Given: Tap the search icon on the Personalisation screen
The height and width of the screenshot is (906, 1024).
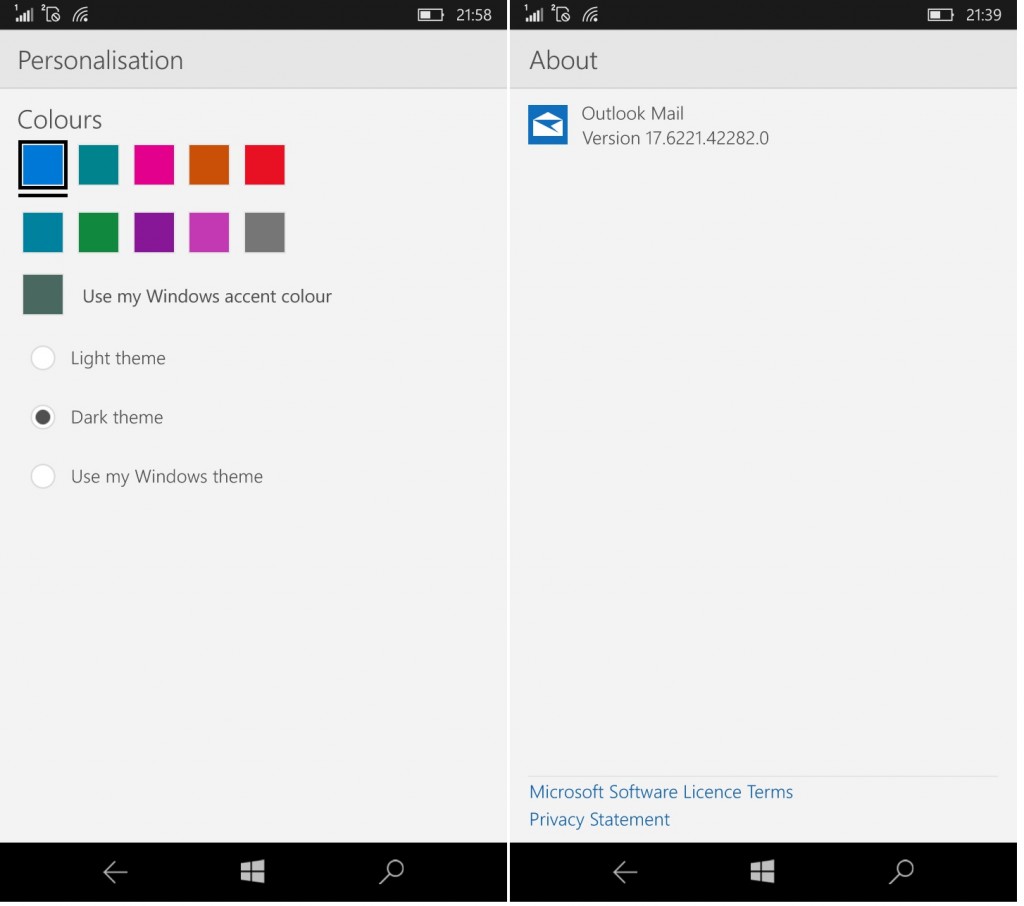Looking at the screenshot, I should 392,872.
